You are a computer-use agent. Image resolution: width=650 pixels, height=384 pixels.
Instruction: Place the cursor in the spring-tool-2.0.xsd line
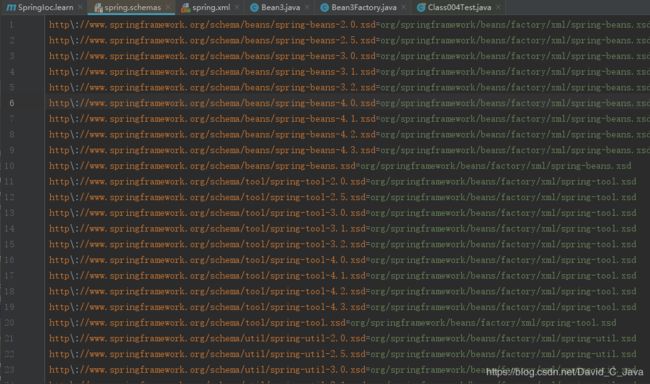click(342, 182)
